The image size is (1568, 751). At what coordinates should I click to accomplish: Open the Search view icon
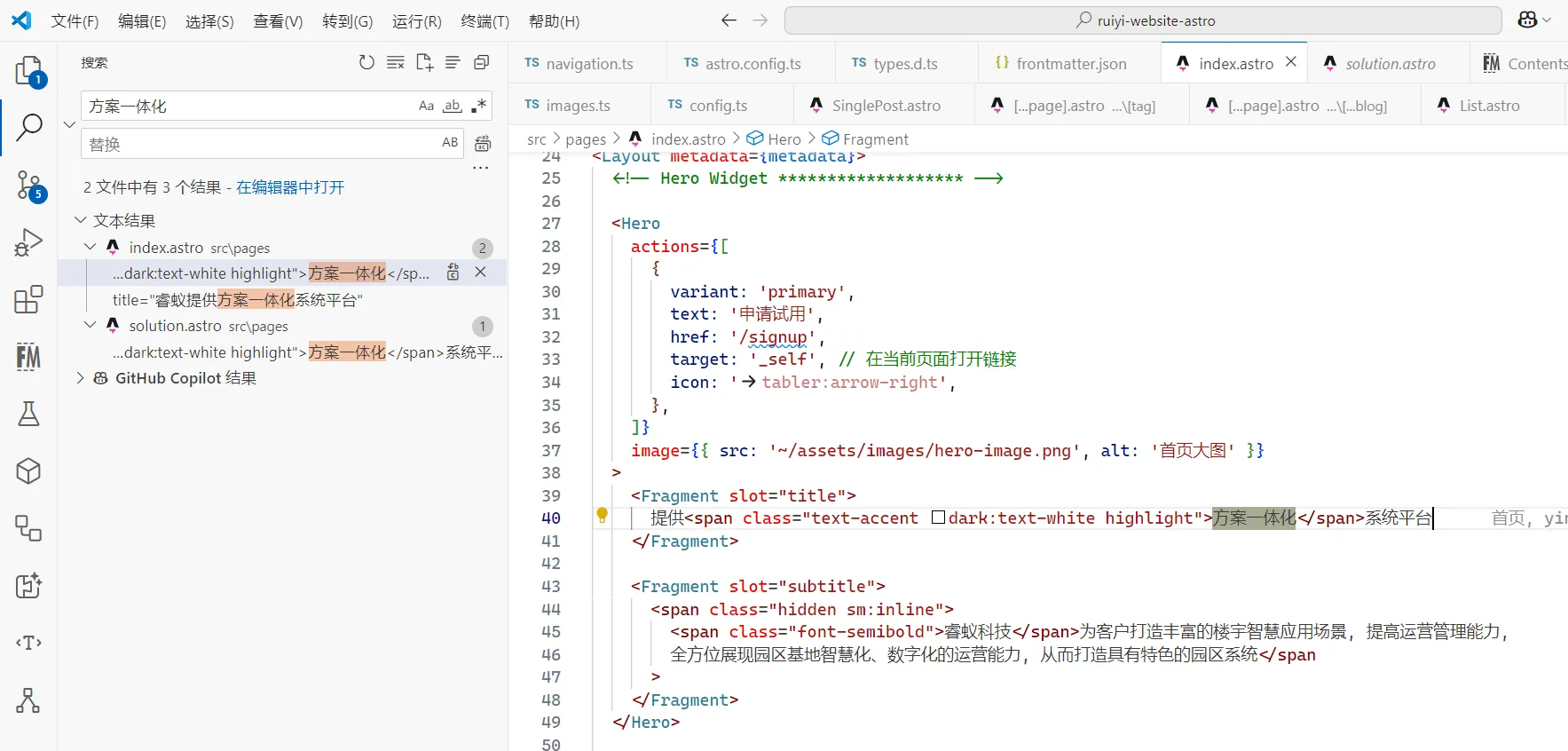[28, 127]
